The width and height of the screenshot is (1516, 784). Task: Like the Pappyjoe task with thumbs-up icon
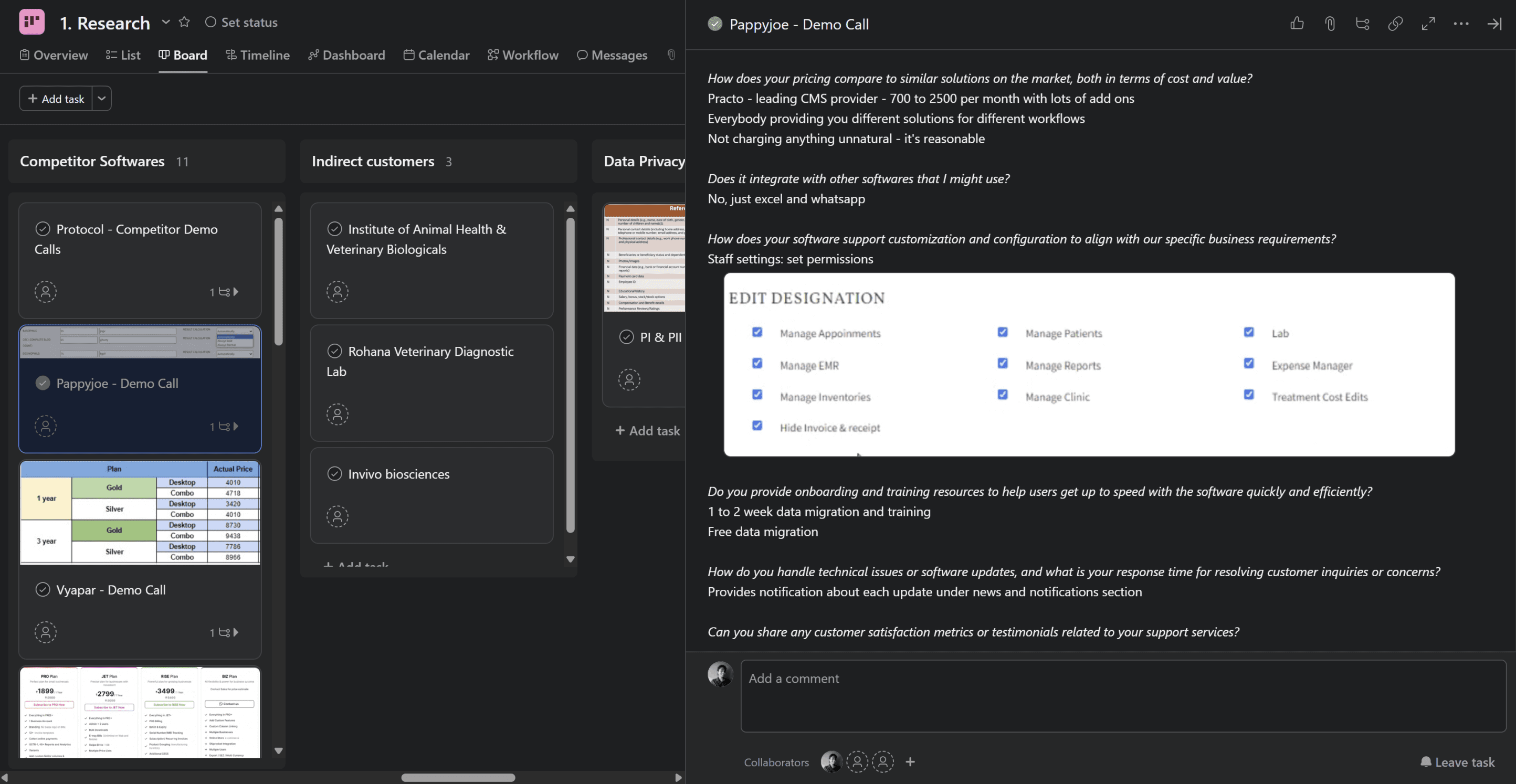click(1297, 24)
